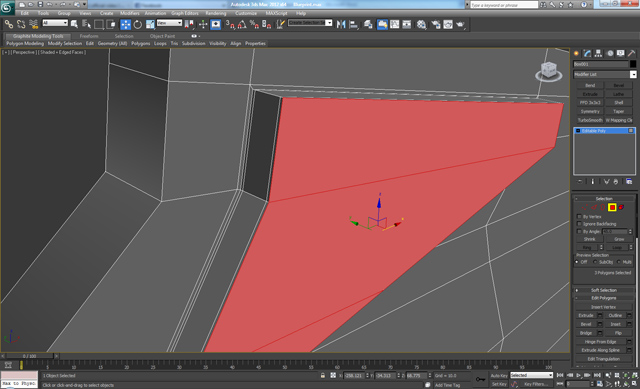
Task: Click the Angle Snap Toggle icon
Action: [x=242, y=24]
